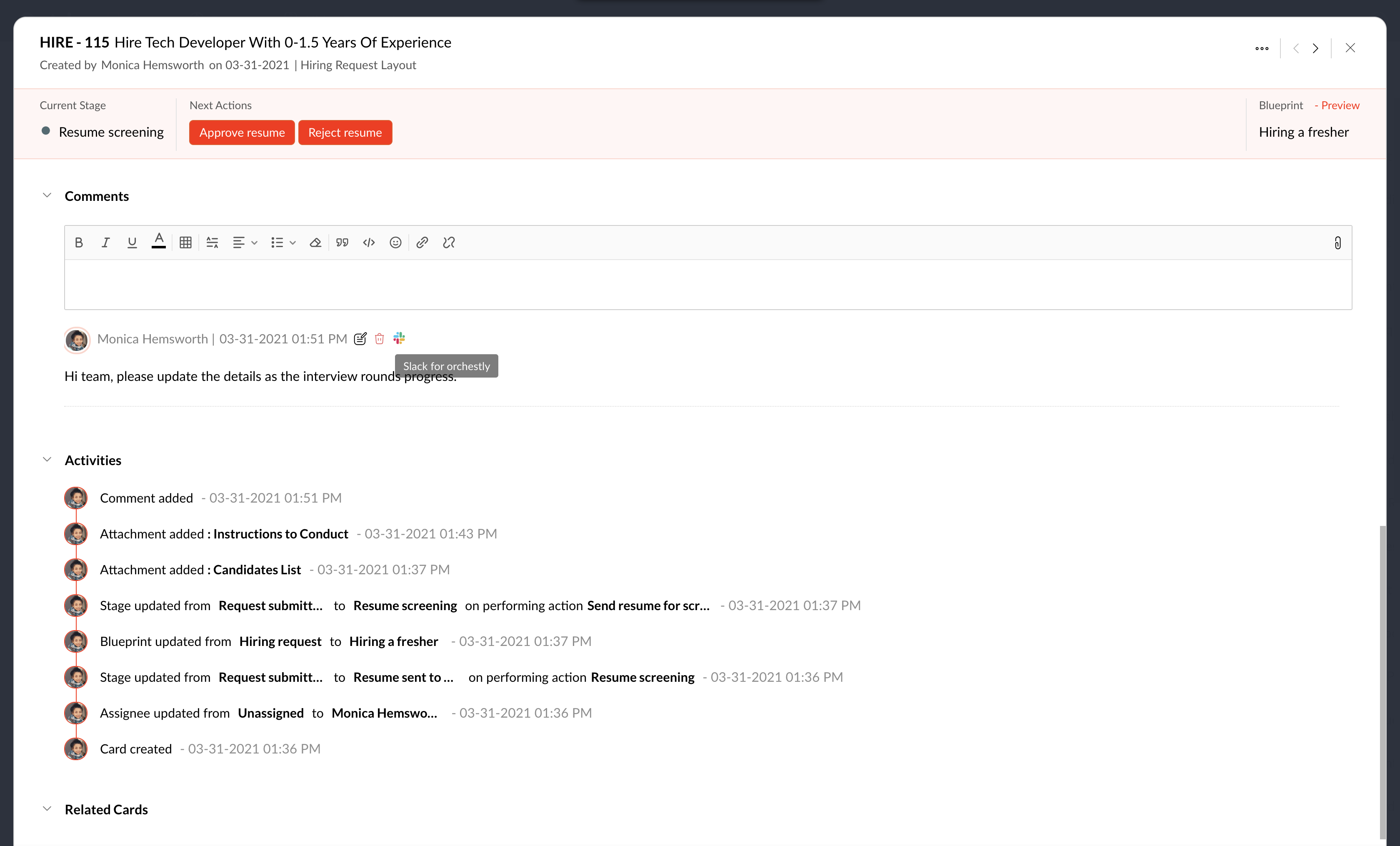Click the clear formatting eraser icon
This screenshot has width=1400, height=846.
[315, 243]
